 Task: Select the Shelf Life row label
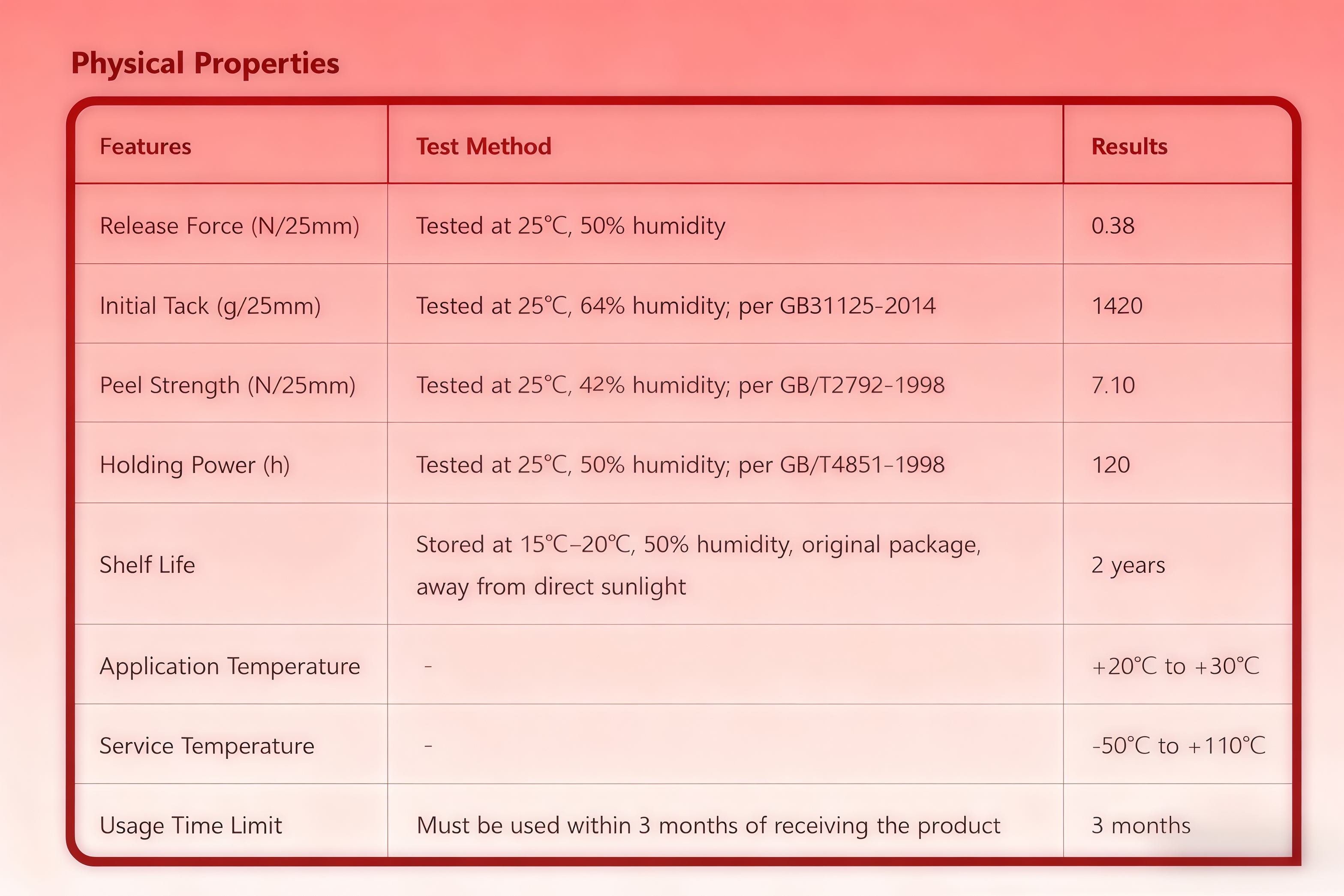[147, 565]
